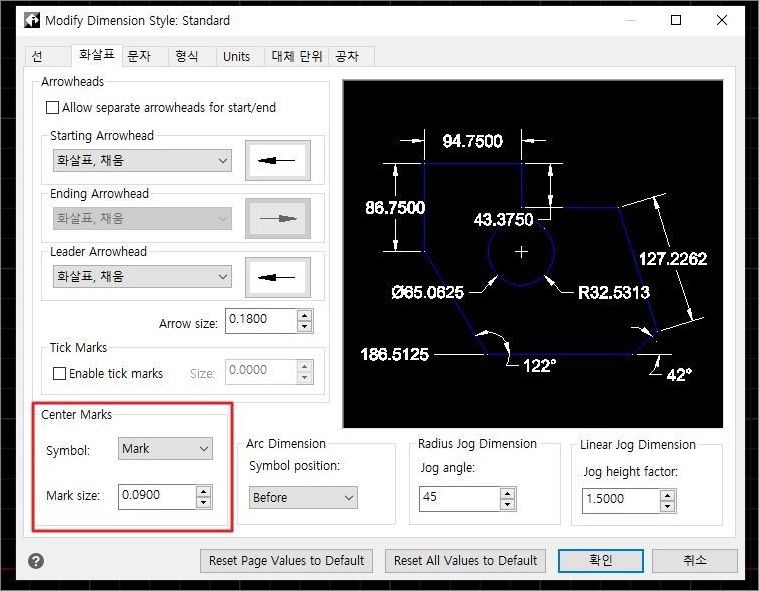The image size is (759, 591).
Task: Click the help question mark icon
Action: pyautogui.click(x=36, y=561)
